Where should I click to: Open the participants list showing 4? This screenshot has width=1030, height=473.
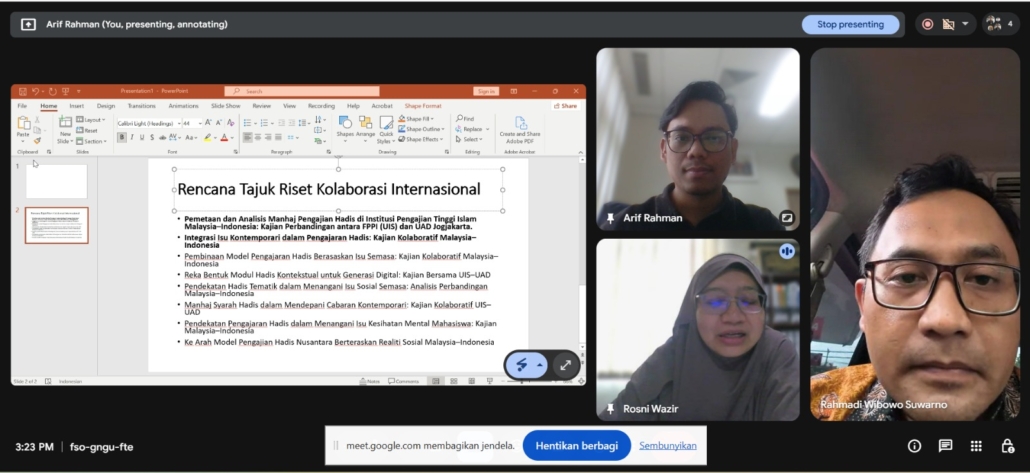pyautogui.click(x=1001, y=24)
